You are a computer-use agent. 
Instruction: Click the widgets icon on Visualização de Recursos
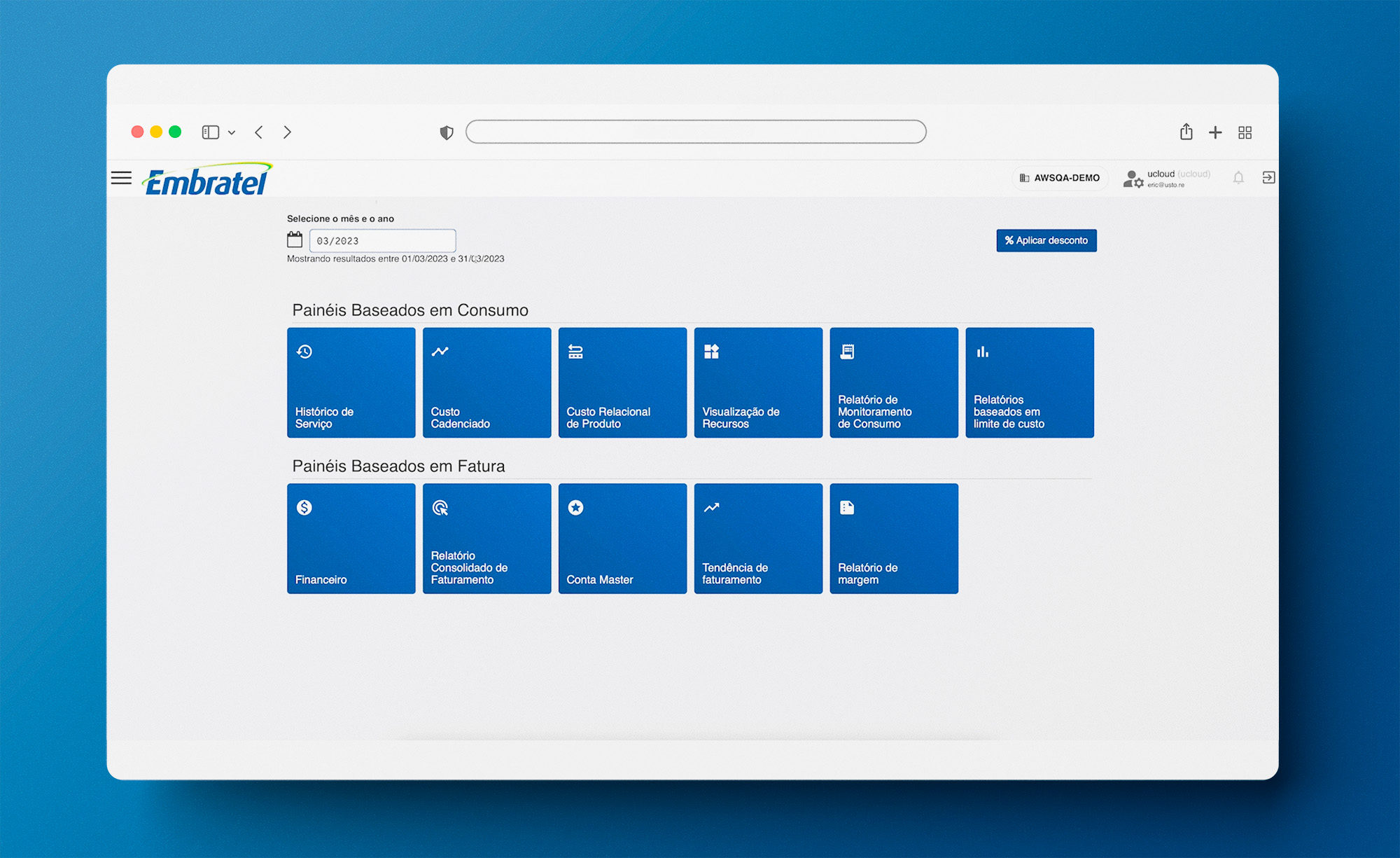(x=712, y=352)
